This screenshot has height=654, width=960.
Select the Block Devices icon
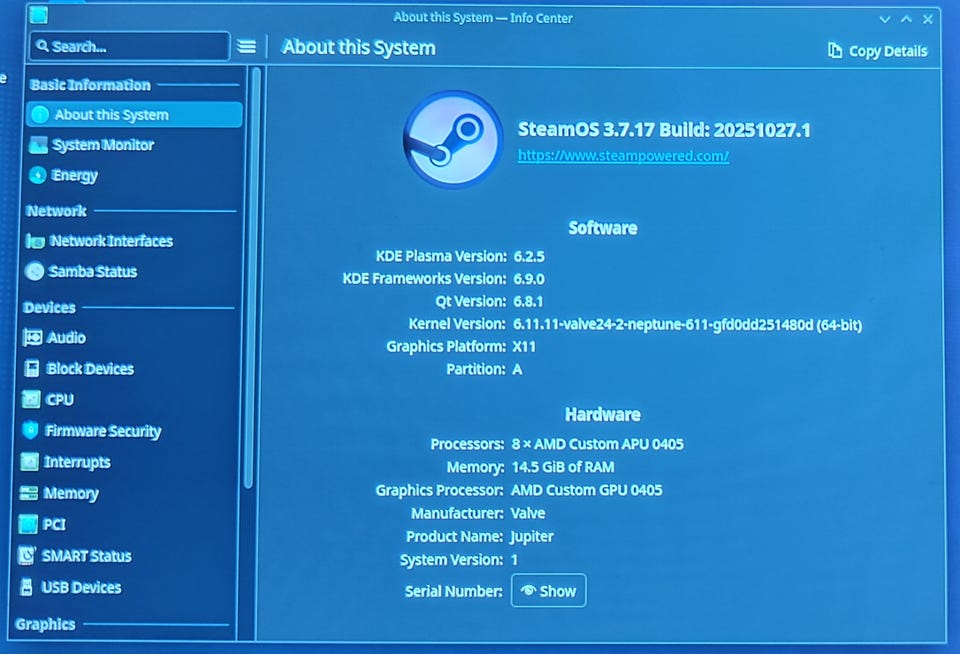tap(32, 369)
